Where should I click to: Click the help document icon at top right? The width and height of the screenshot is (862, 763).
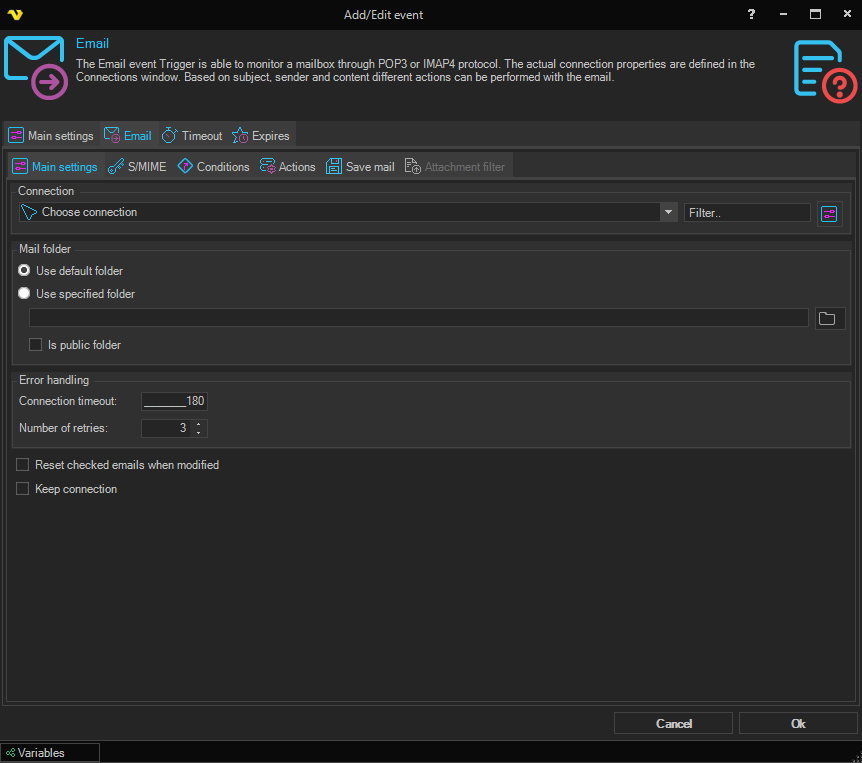tap(824, 70)
